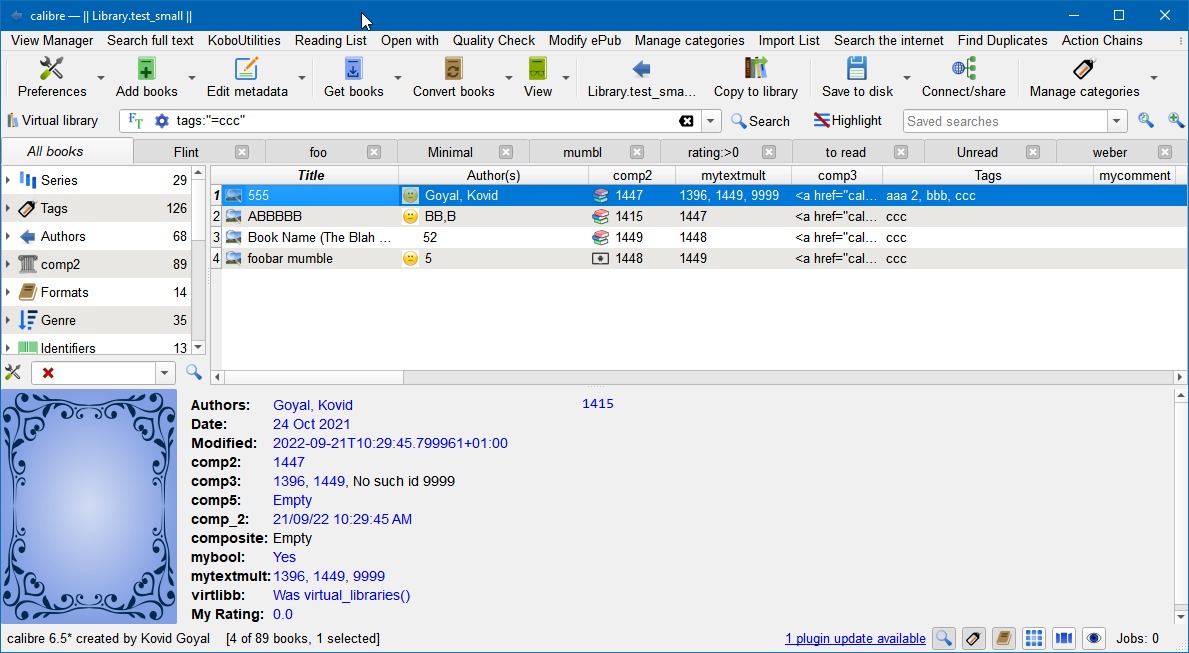Close the Flint virtual library tab
The height and width of the screenshot is (653, 1189).
[242, 152]
